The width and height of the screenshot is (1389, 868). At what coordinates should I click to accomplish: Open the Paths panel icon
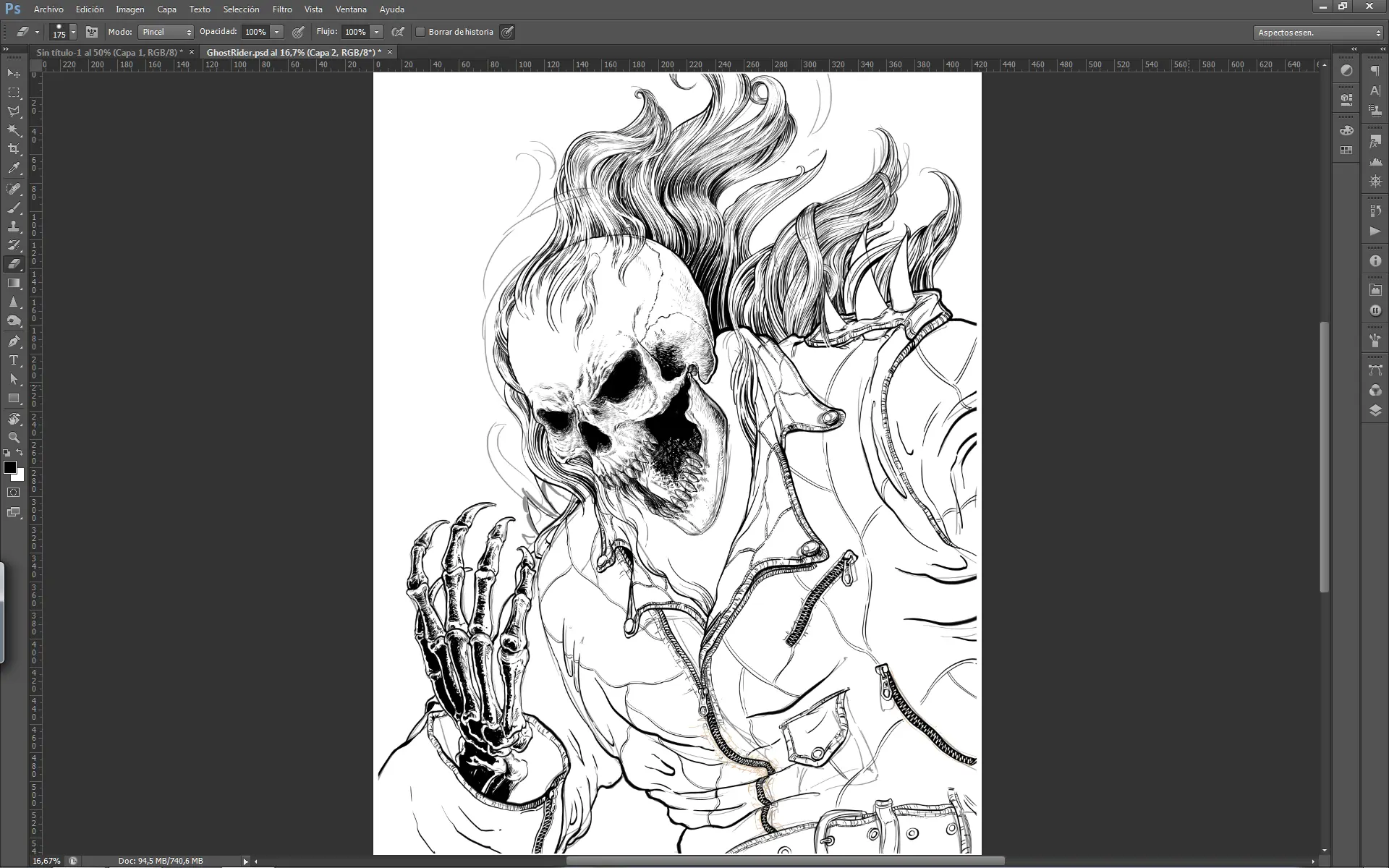[1375, 370]
